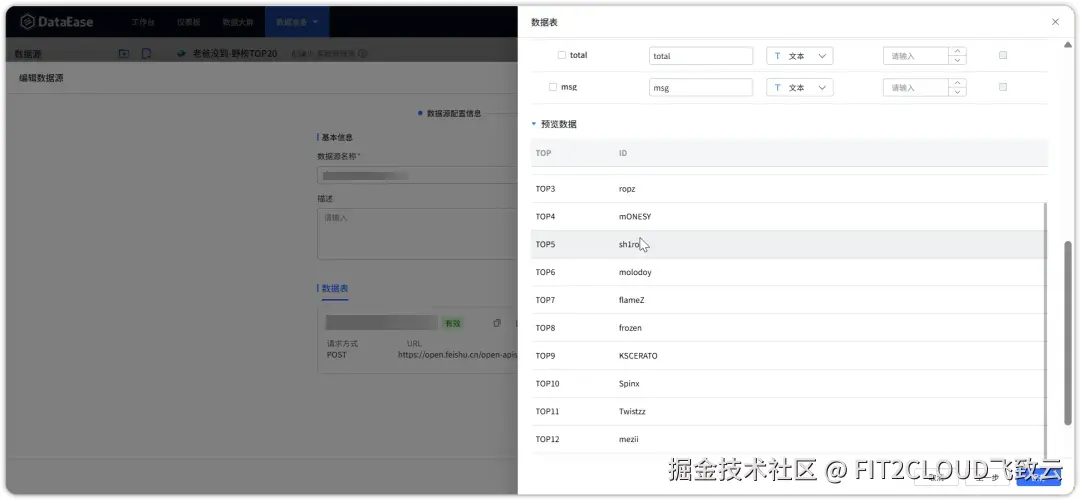Collapse the 预览数据 section
1080x500 pixels.
click(x=534, y=124)
